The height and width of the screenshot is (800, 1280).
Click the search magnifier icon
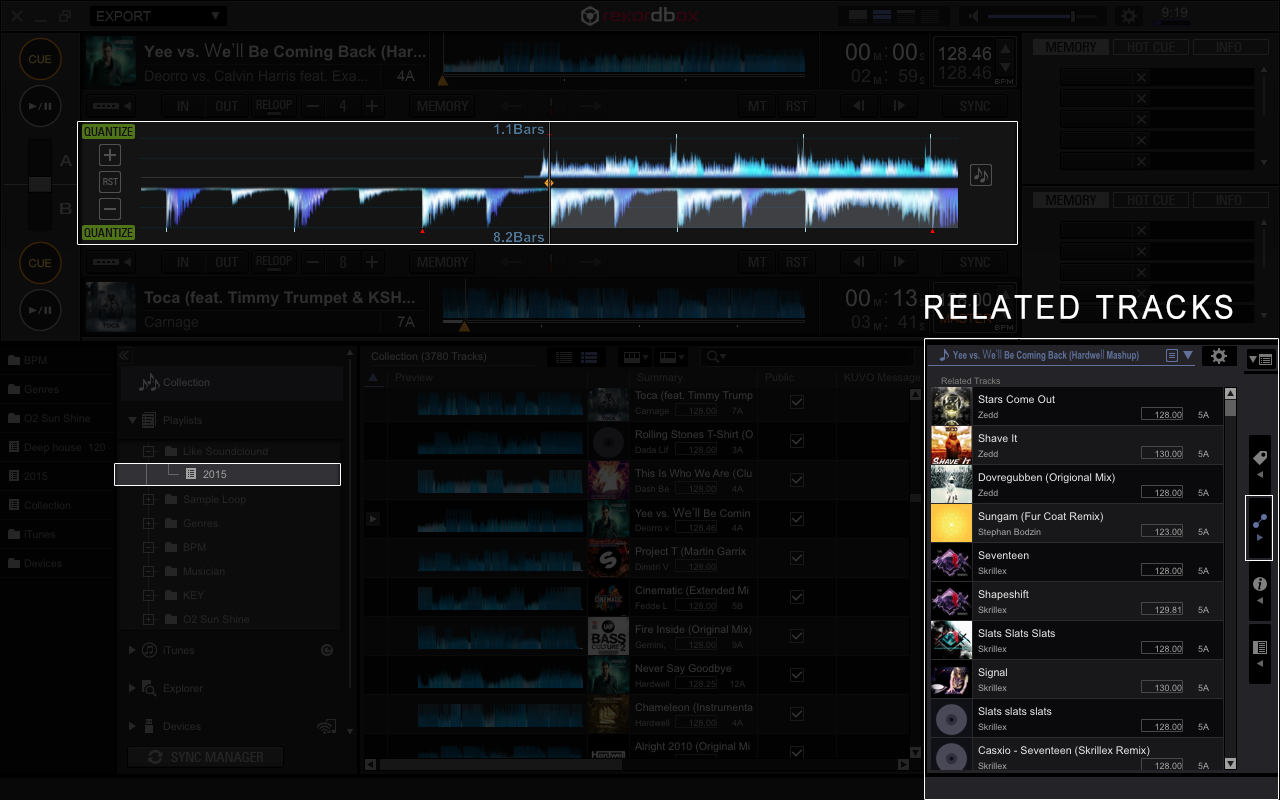pos(714,356)
